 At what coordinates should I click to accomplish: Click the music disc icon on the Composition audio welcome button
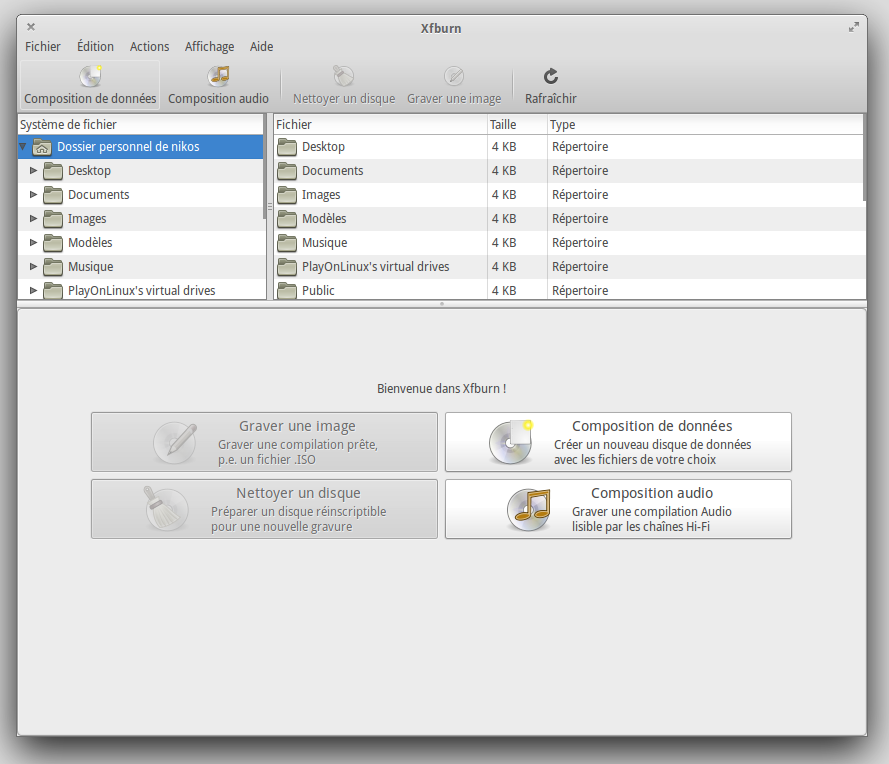528,510
